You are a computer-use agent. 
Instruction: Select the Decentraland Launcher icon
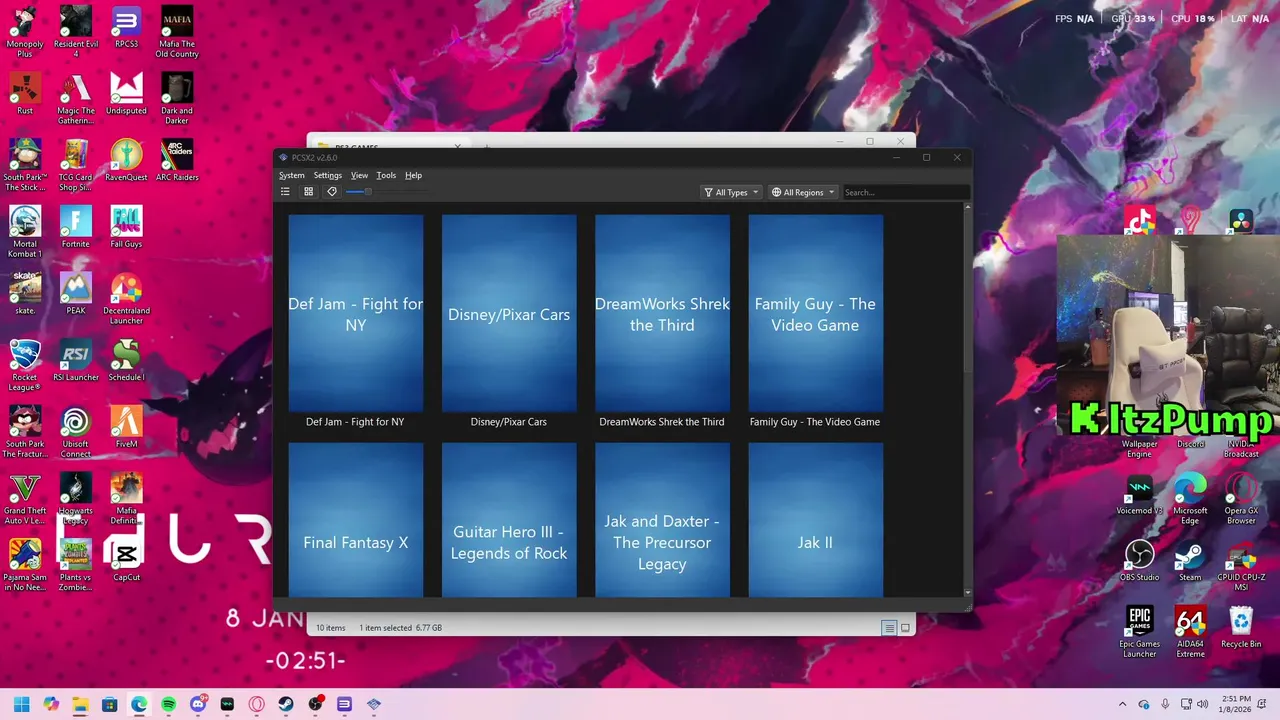tap(126, 298)
